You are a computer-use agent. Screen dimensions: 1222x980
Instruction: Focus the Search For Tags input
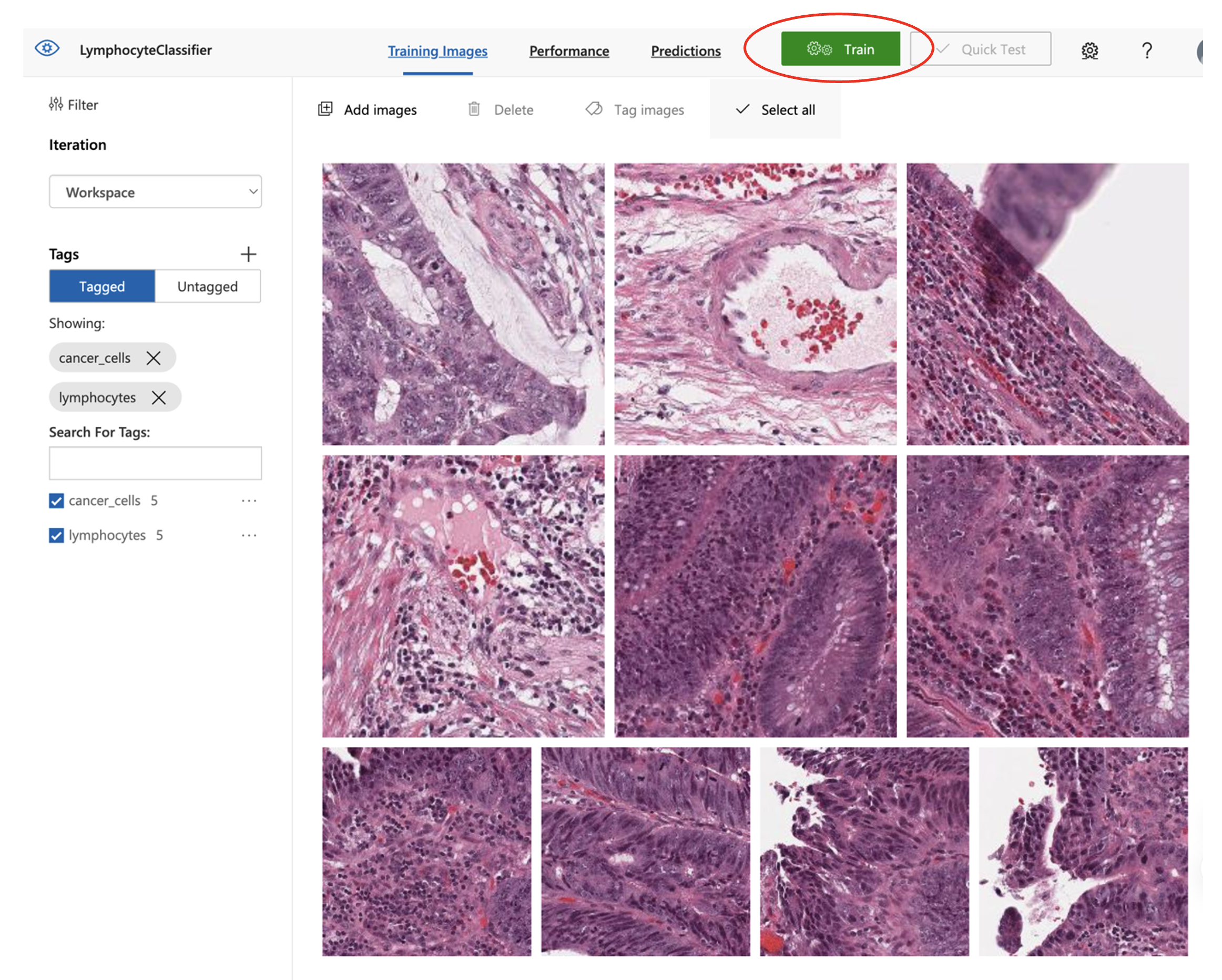point(155,463)
